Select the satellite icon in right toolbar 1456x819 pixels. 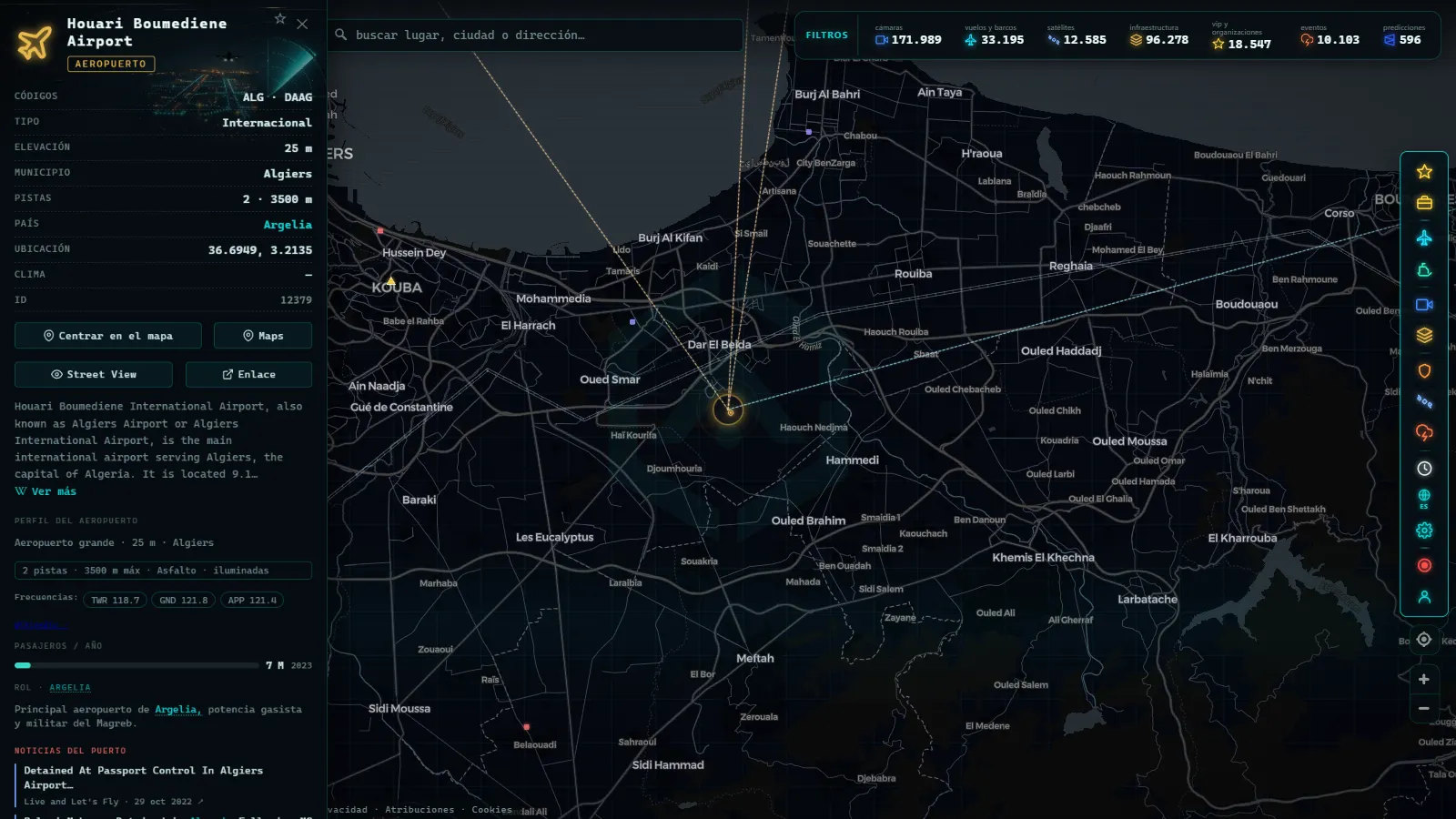click(x=1424, y=401)
